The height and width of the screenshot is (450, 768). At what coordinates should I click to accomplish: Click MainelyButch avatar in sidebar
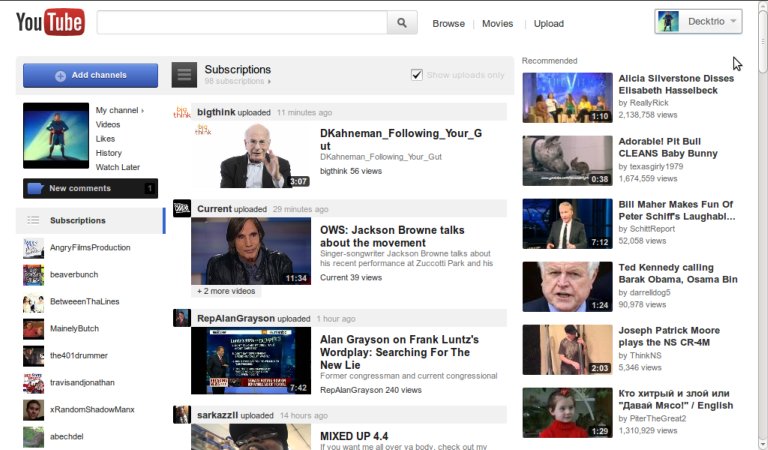(33, 329)
